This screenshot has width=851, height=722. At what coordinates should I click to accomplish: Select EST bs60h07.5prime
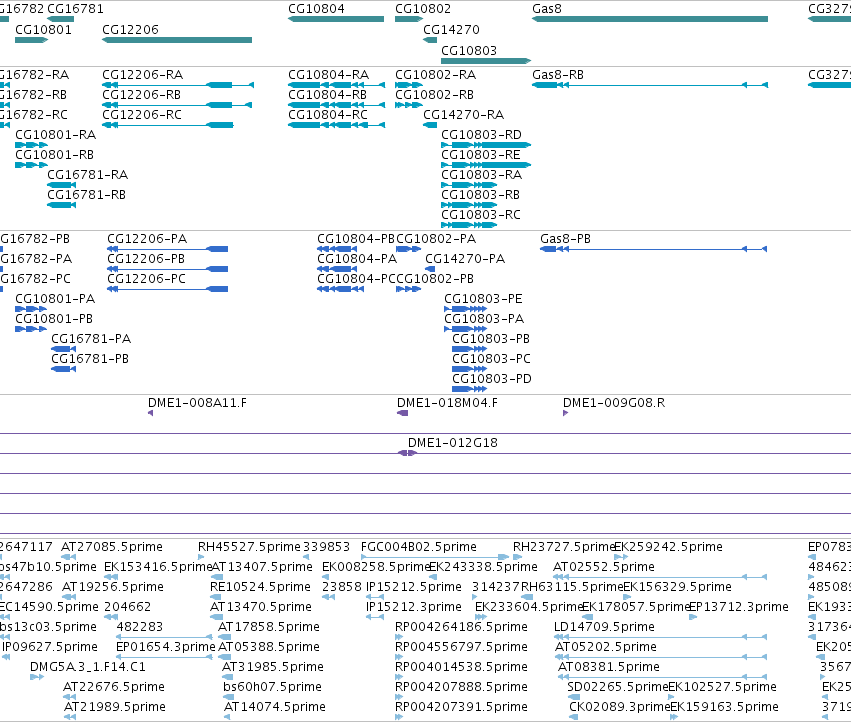click(228, 697)
